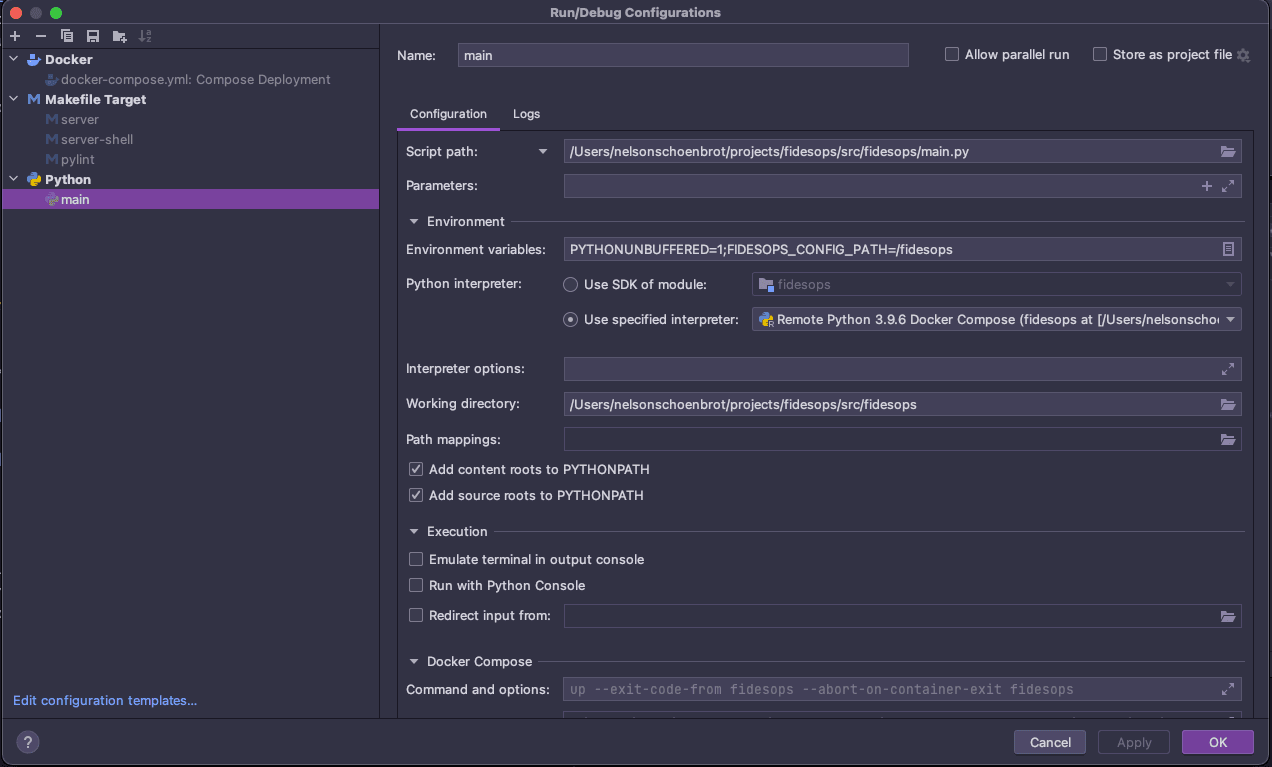Collapse the Makefile Target group

point(14,99)
